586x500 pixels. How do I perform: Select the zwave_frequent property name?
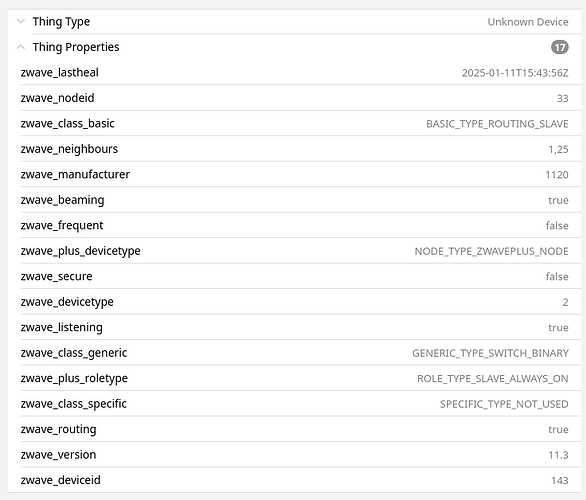(x=62, y=225)
